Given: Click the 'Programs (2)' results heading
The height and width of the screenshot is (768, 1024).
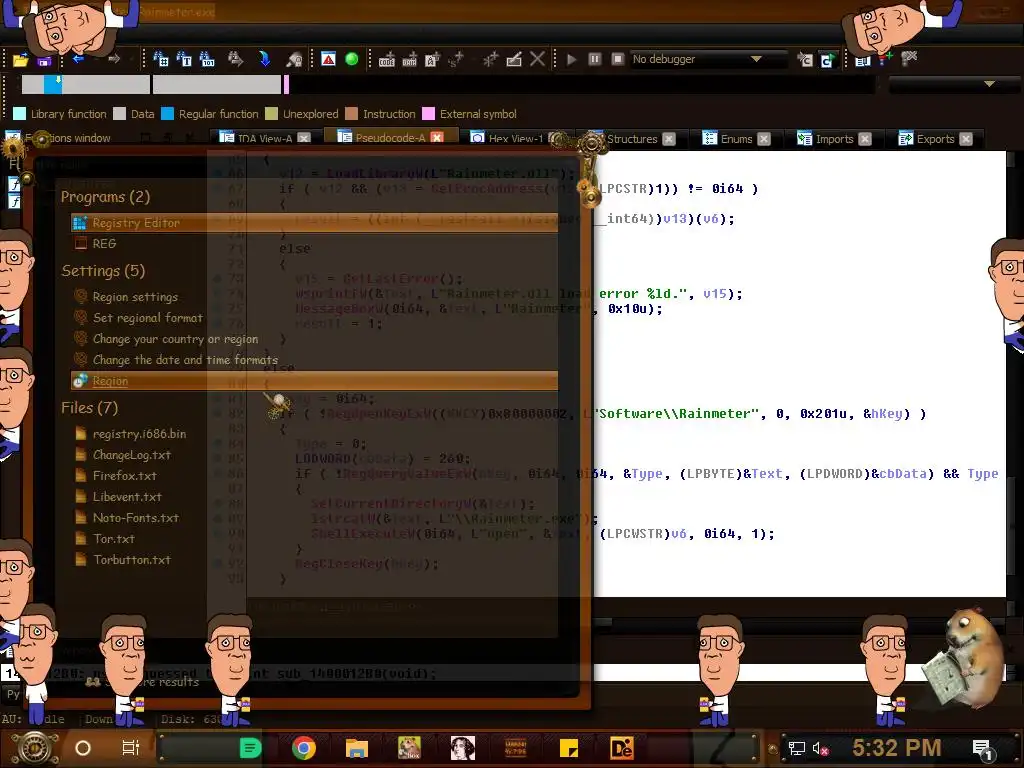Looking at the screenshot, I should tap(105, 197).
